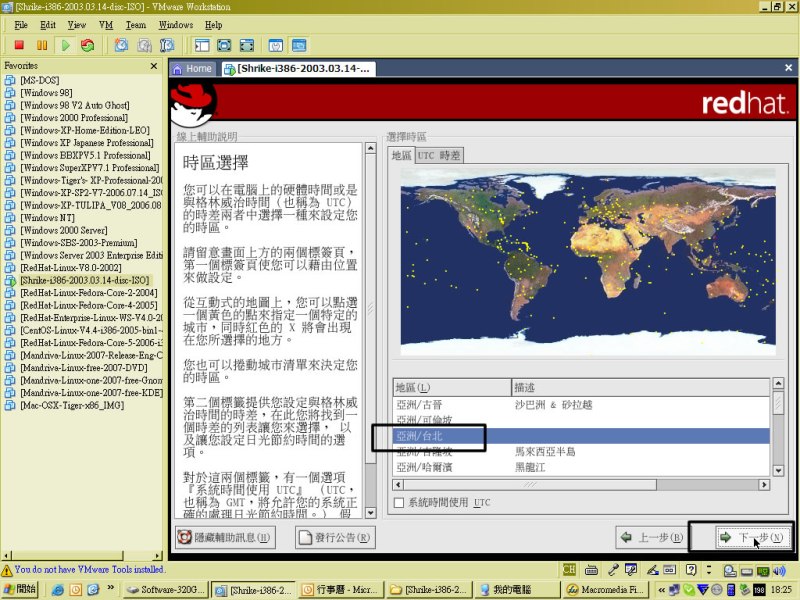Click the world map to pick a city
800x600 pixels.
(588, 262)
